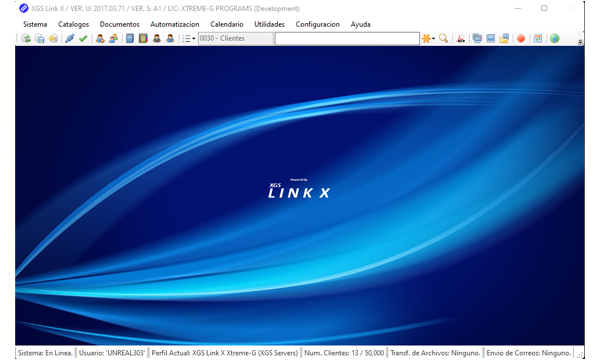Click the blue-shirt person icon
Viewport: 600px width, 360px height.
pyautogui.click(x=170, y=38)
